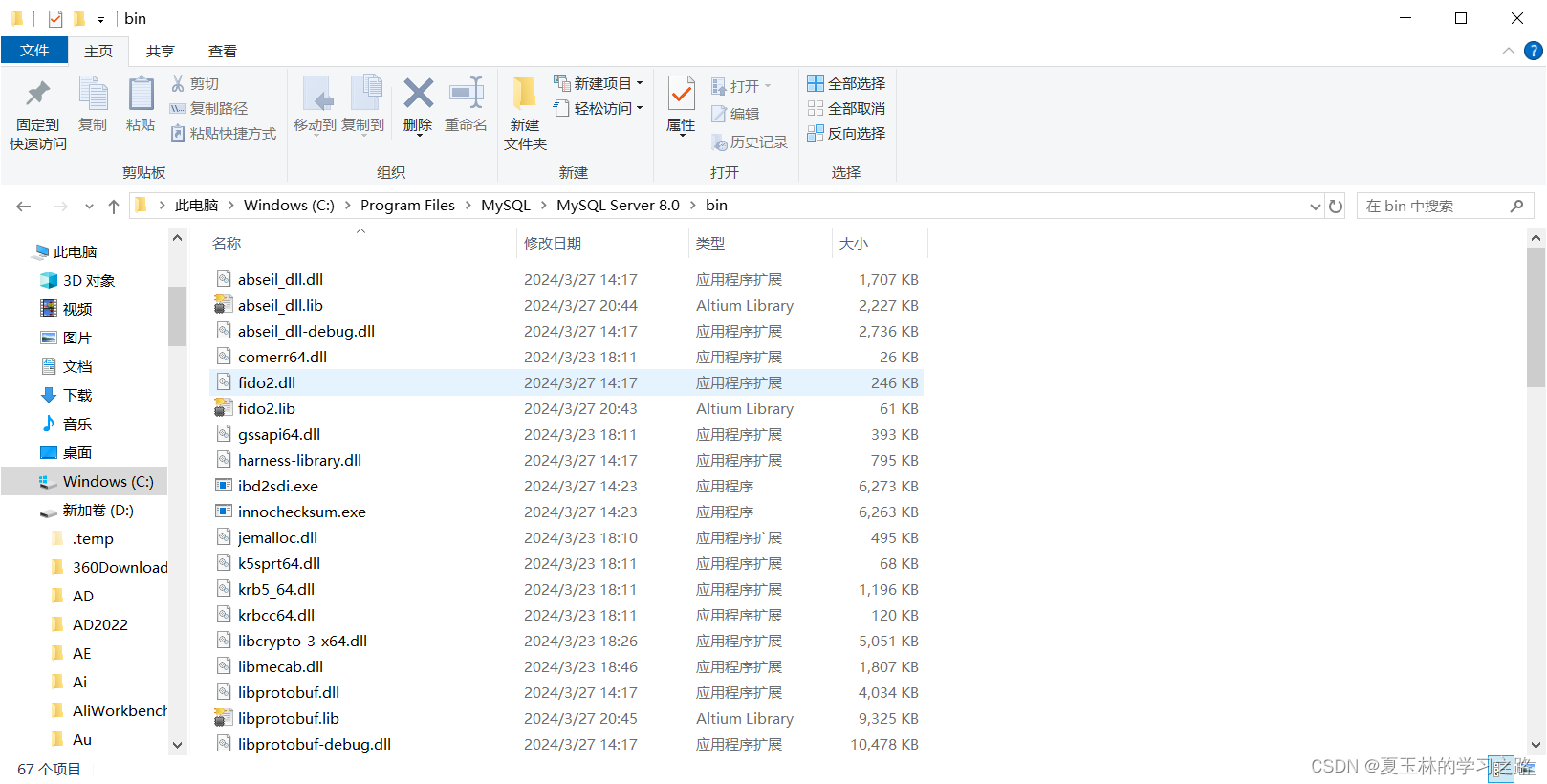Switch to the Share (共享) tab

point(161,51)
